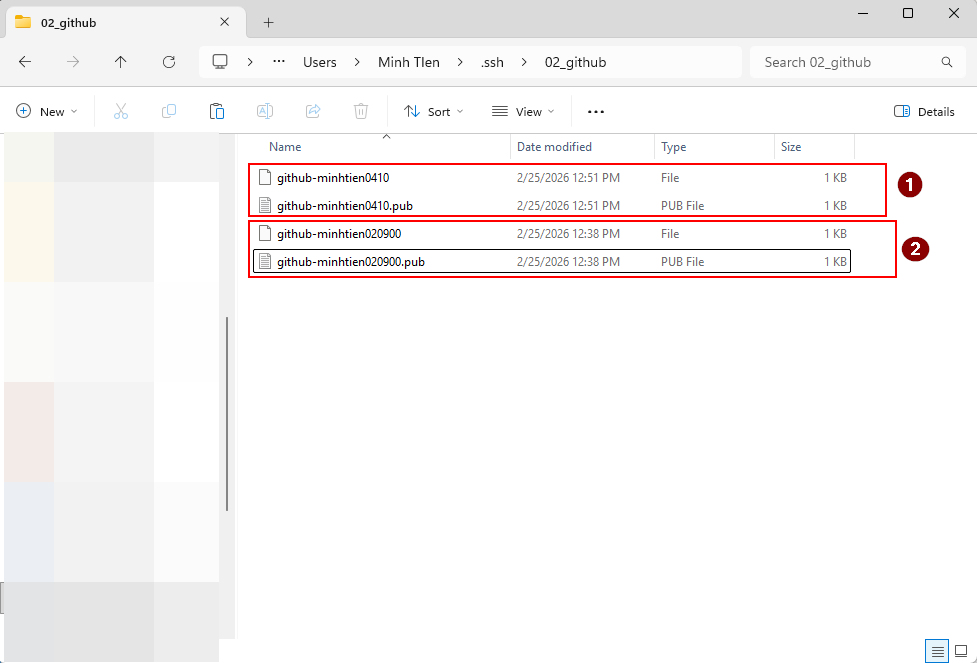Switch to details list view layout

pyautogui.click(x=937, y=651)
